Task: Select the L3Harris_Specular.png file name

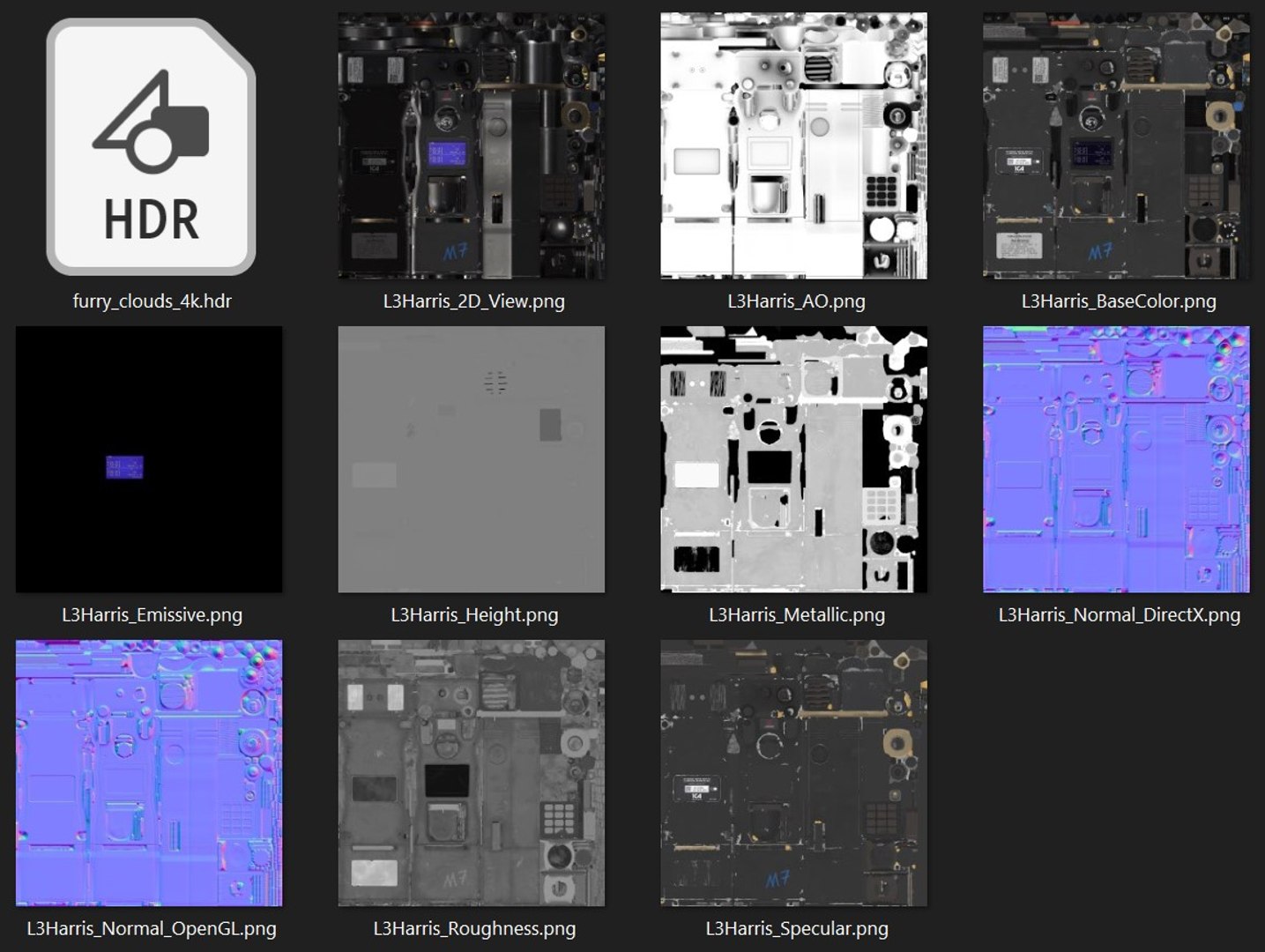Action: point(797,929)
